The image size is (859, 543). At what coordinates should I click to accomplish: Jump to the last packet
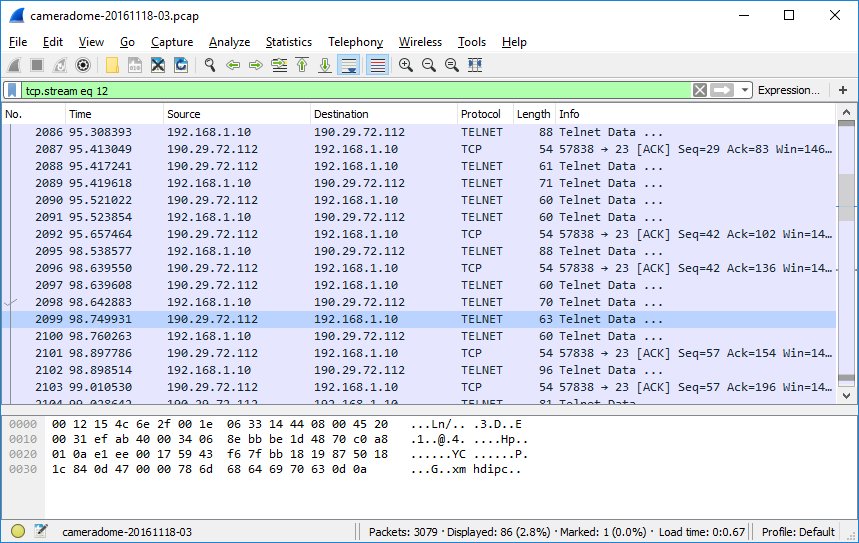[324, 65]
